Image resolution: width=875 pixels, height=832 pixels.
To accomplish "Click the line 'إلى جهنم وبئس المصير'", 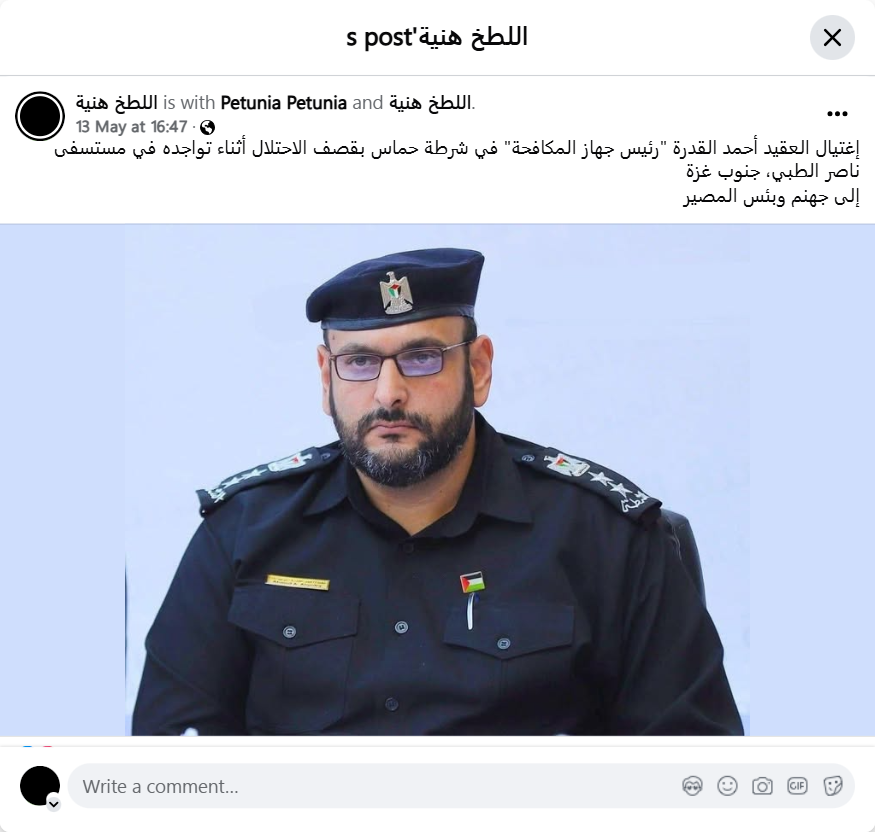I will pos(771,197).
